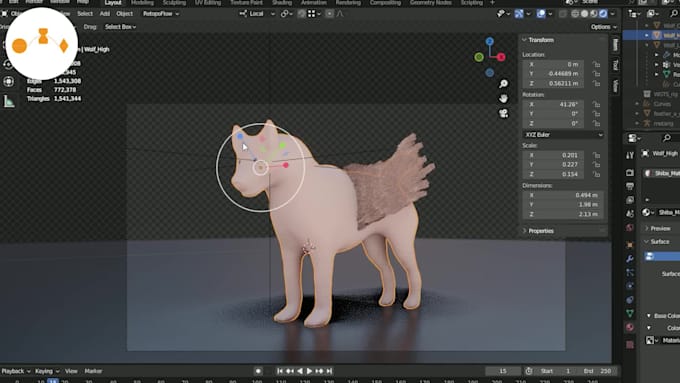Open the Select menu in the viewport header

[x=85, y=14]
